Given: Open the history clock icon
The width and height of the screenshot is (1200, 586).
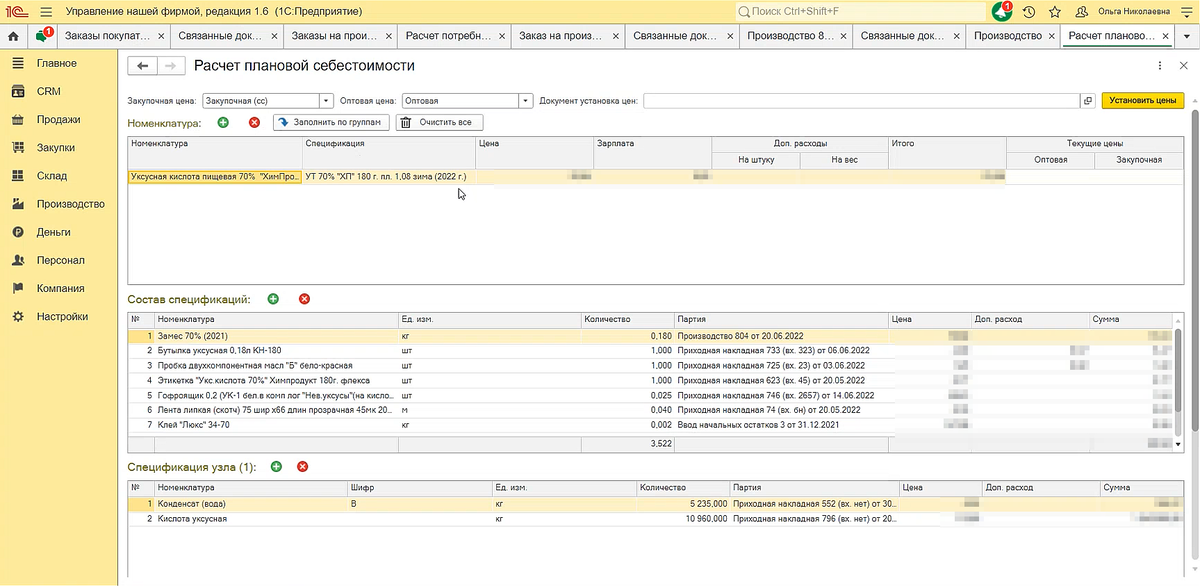Looking at the screenshot, I should 1028,11.
